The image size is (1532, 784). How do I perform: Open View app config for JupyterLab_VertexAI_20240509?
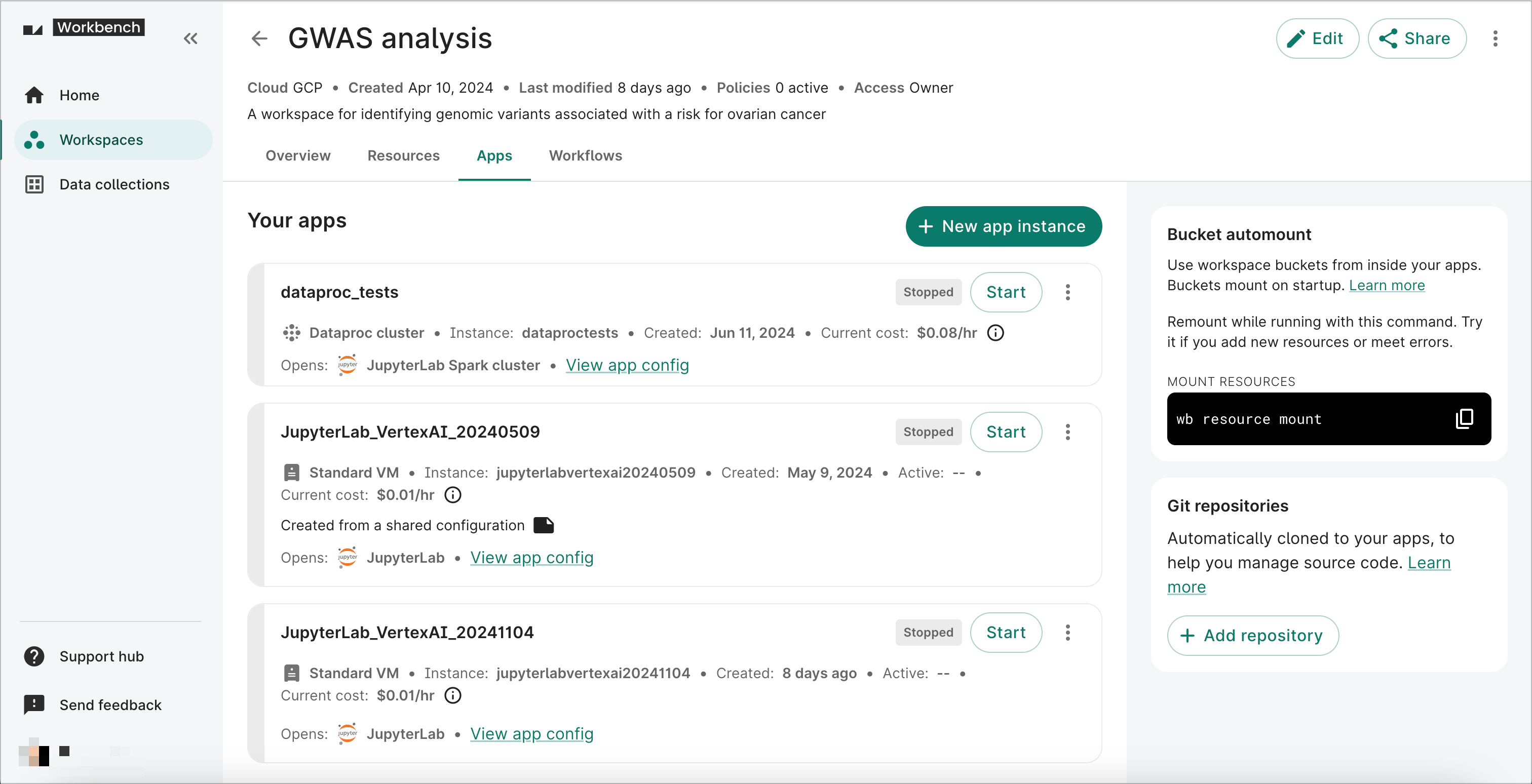(532, 557)
